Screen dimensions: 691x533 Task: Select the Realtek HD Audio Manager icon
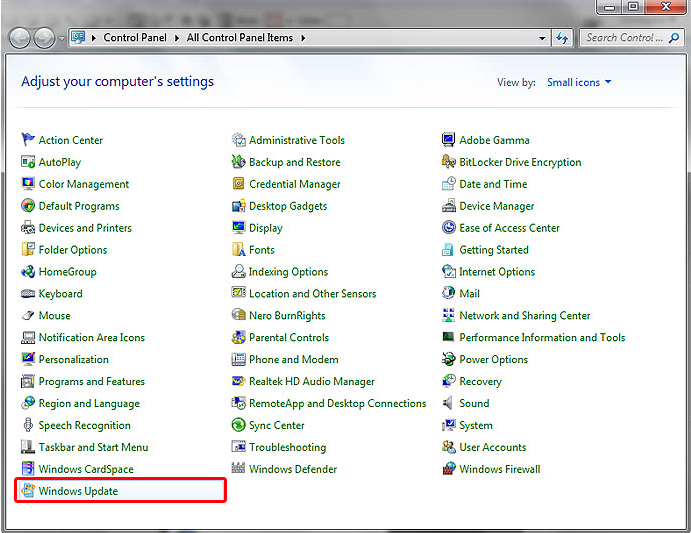tap(239, 382)
